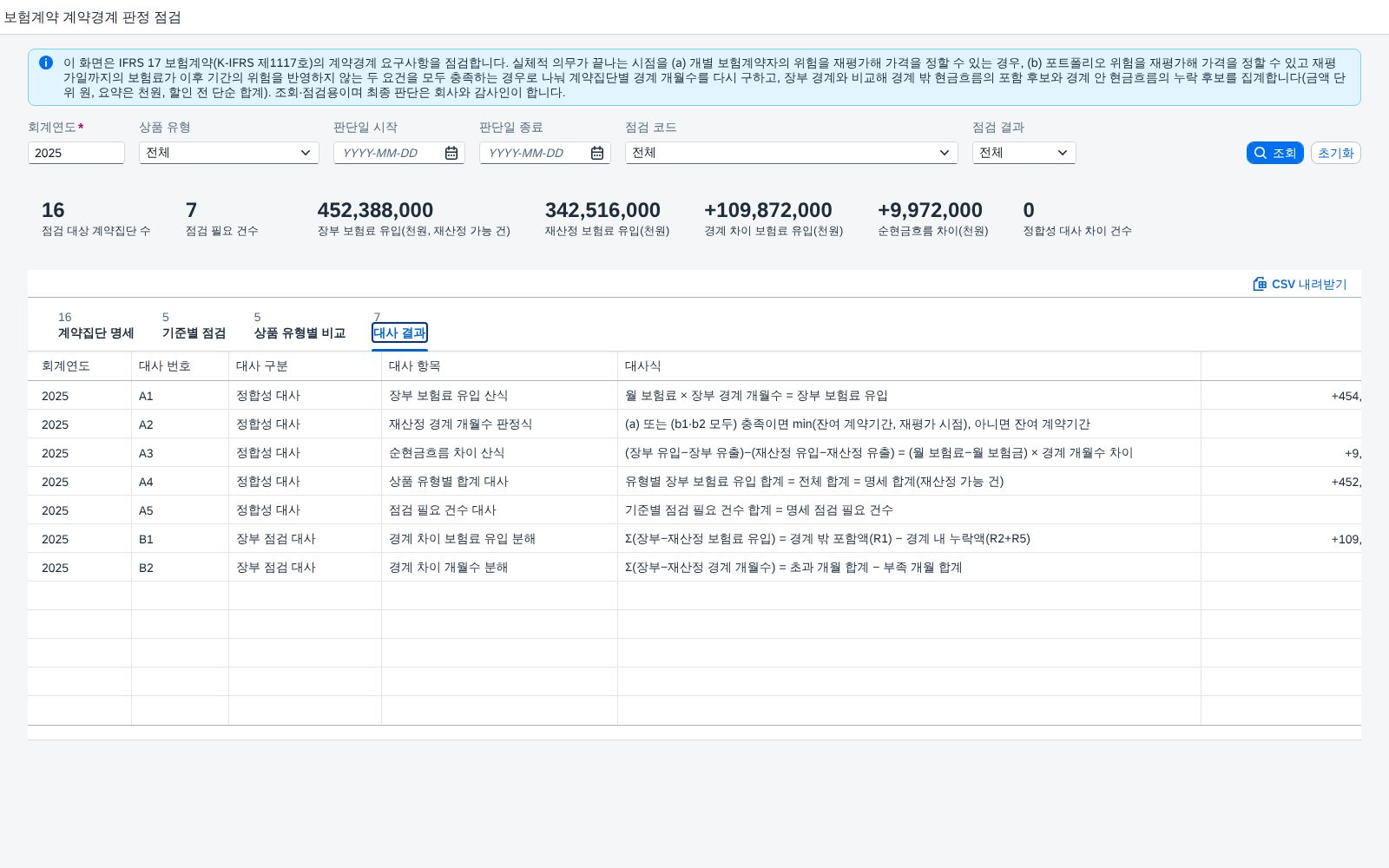This screenshot has height=868, width=1389.
Task: Open the 점검 결과 dropdown
Action: 1024,153
